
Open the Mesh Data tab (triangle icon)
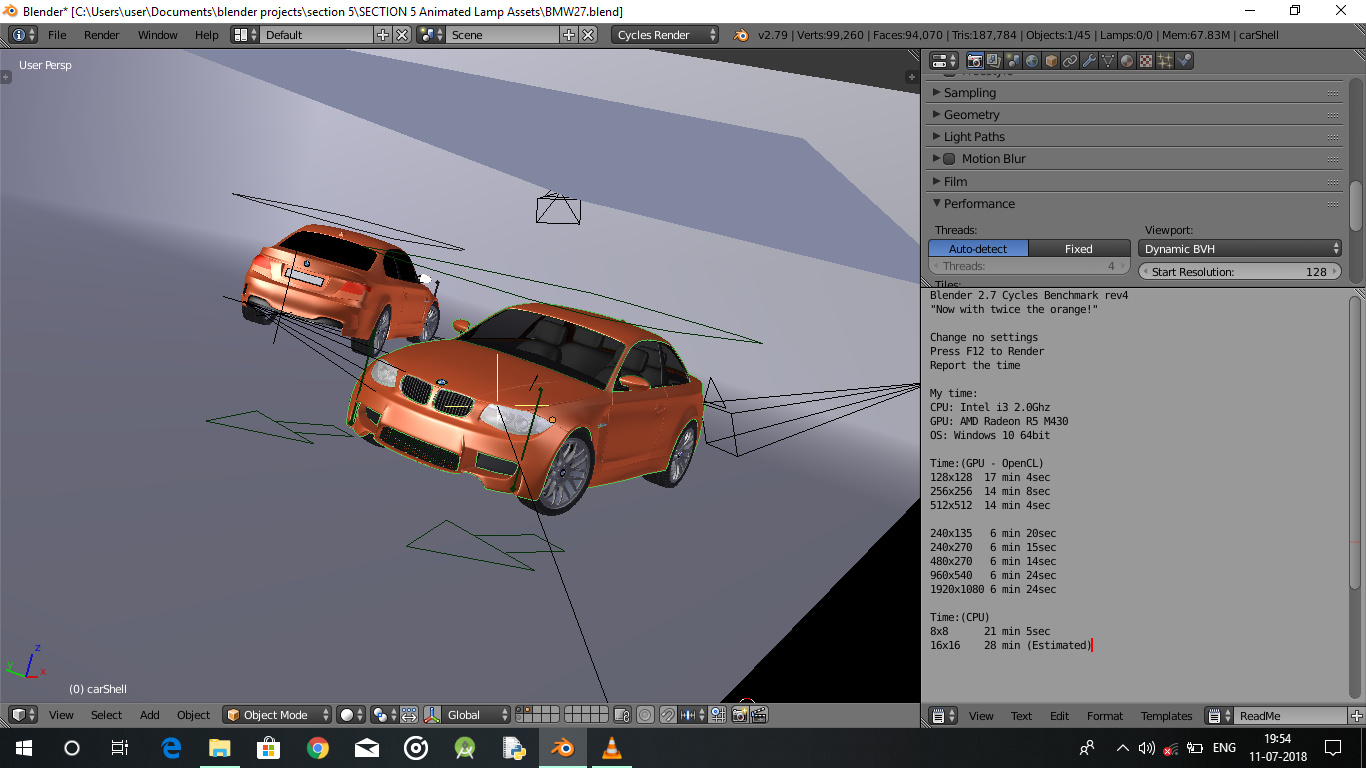coord(1108,61)
